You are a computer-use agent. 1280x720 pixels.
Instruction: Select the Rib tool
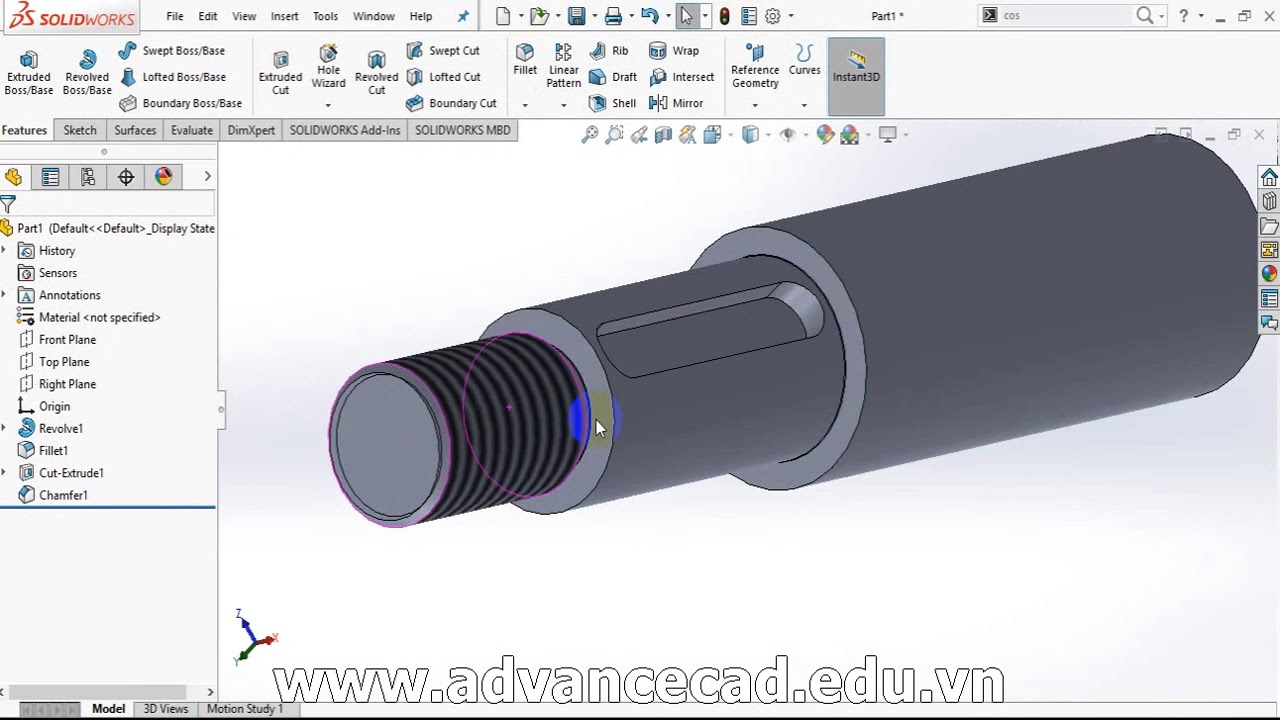[x=609, y=51]
